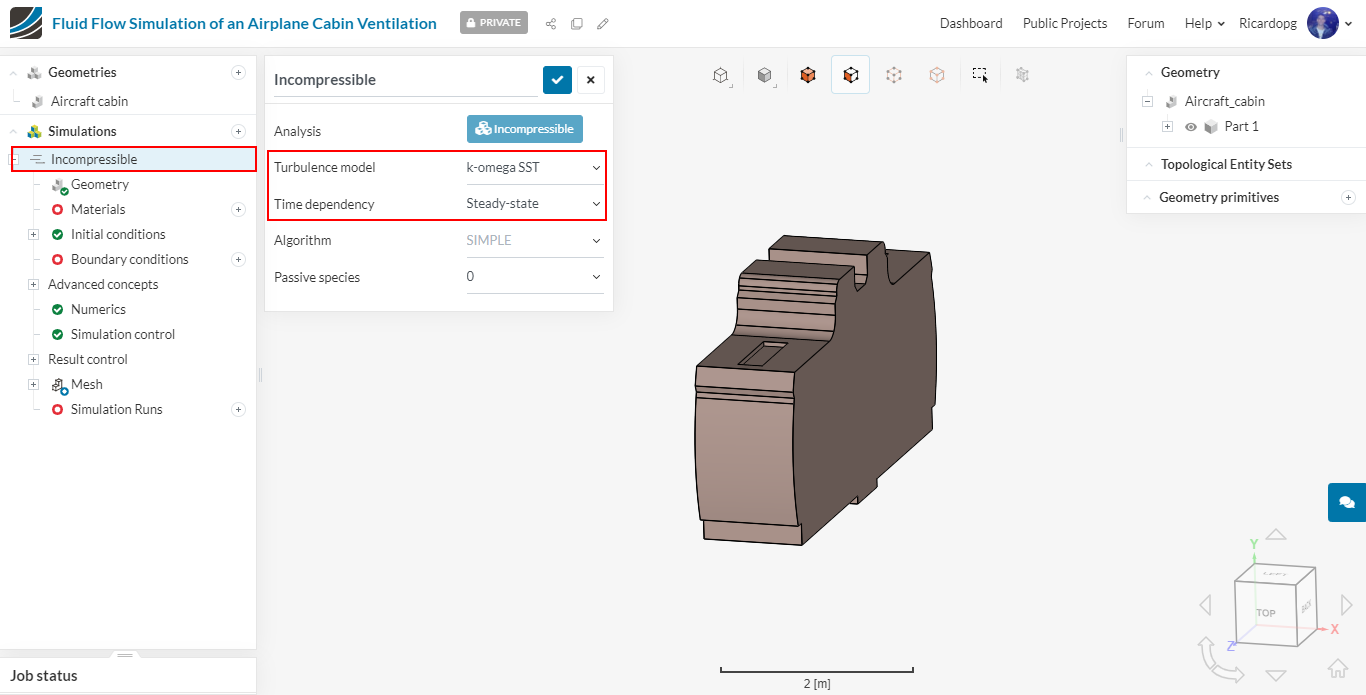Image resolution: width=1366 pixels, height=695 pixels.
Task: Click the copy project icon
Action: (577, 23)
